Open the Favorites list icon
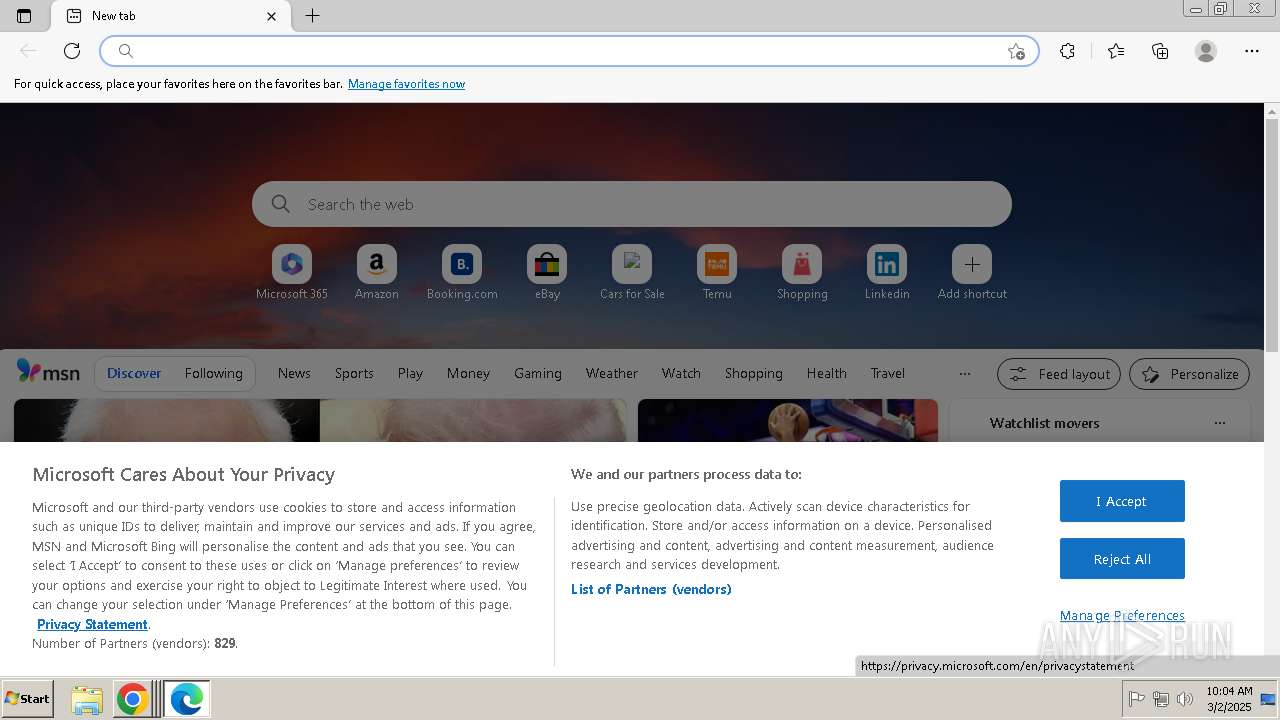The height and width of the screenshot is (720, 1280). coord(1116,51)
